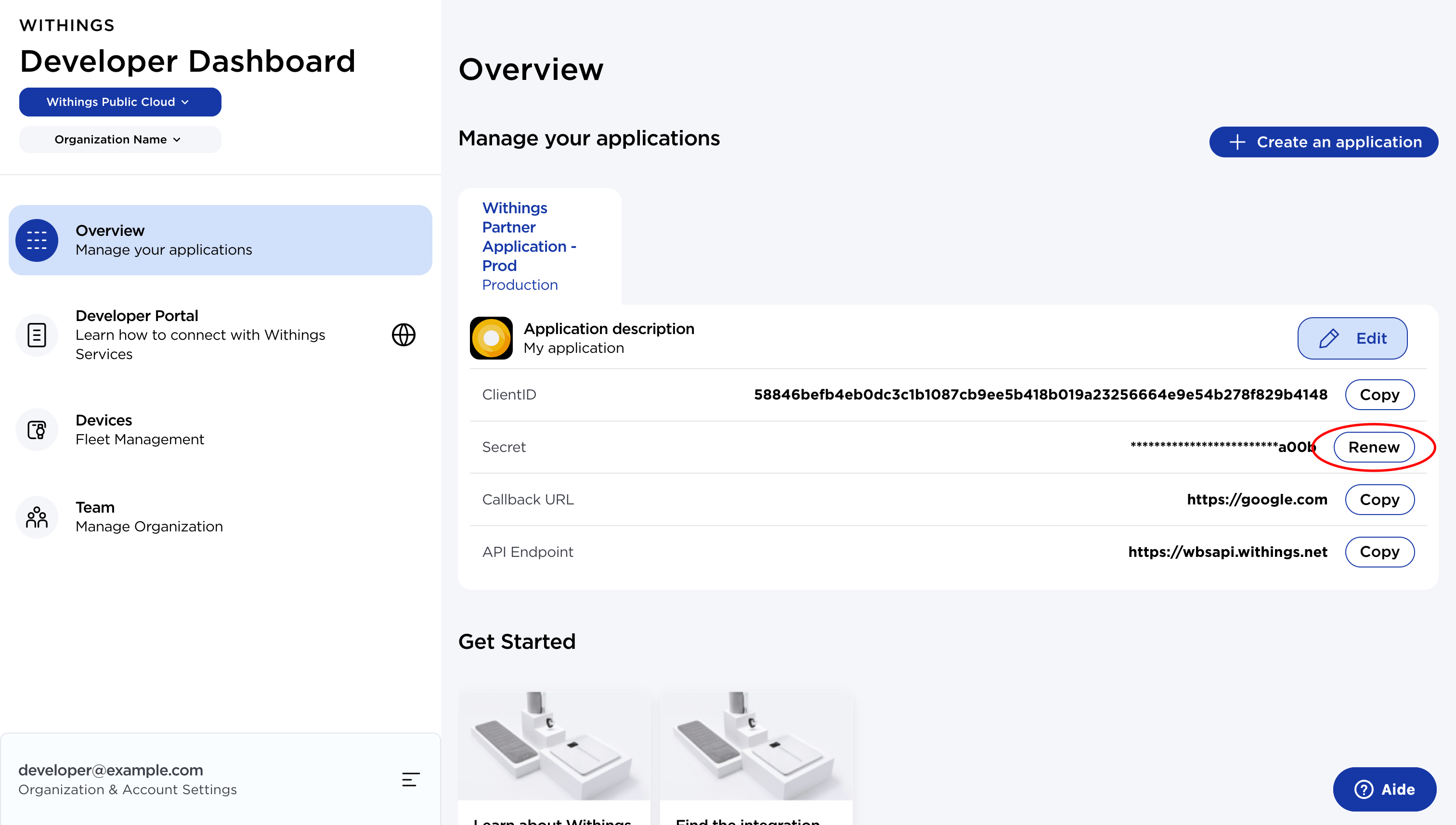Copy the ClientID value
The image size is (1456, 825).
(1379, 395)
